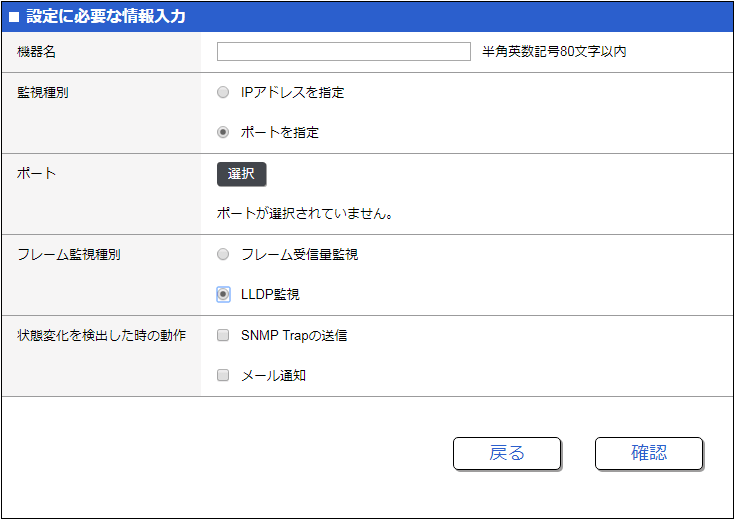Image resolution: width=734 pixels, height=519 pixels.
Task: Pick the LLDP監視 radio button
Action: [223, 294]
